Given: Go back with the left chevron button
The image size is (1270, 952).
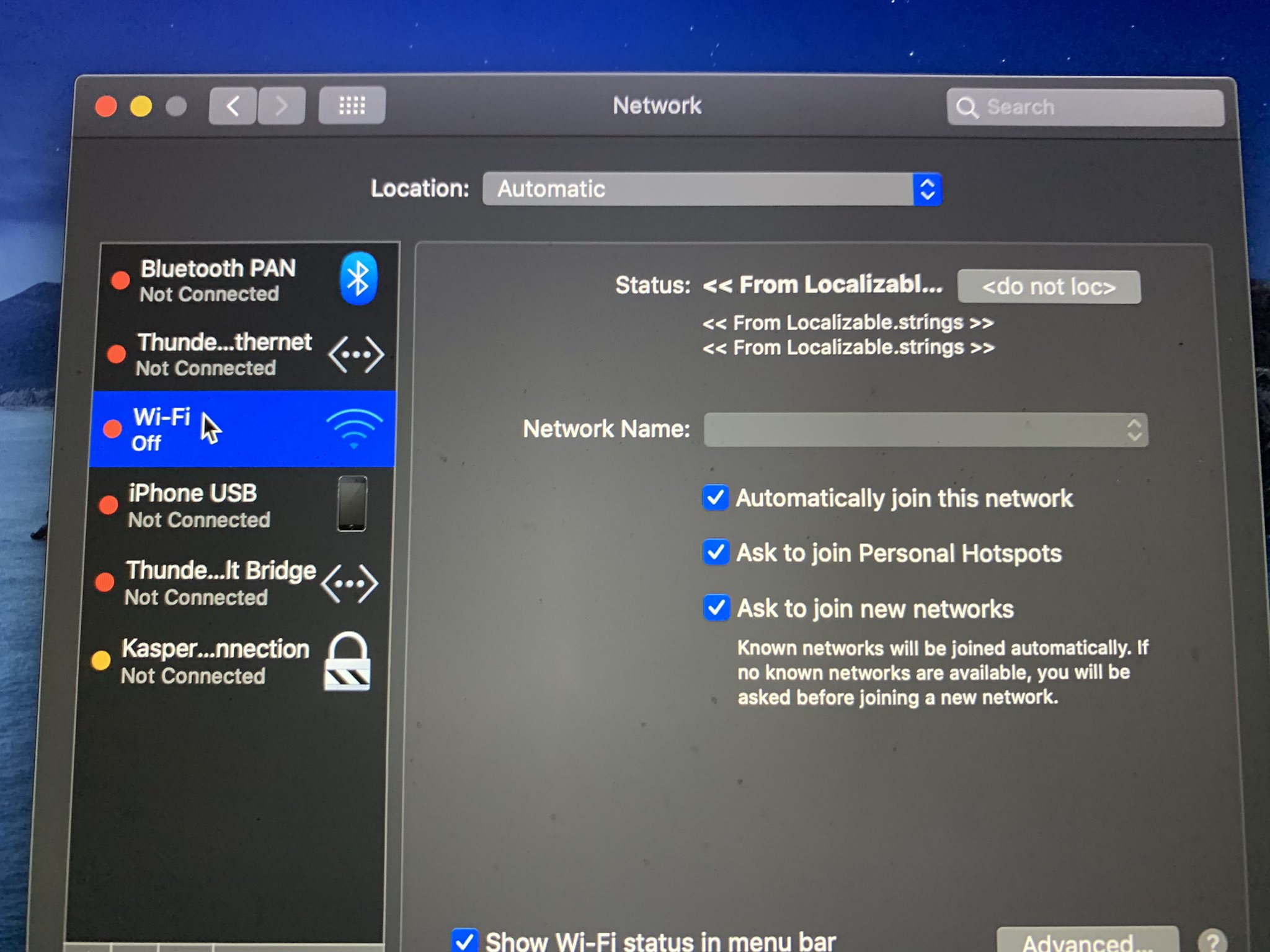Looking at the screenshot, I should [233, 106].
